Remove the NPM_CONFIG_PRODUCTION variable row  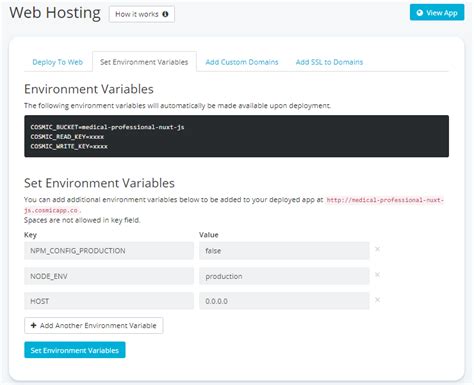pos(377,249)
